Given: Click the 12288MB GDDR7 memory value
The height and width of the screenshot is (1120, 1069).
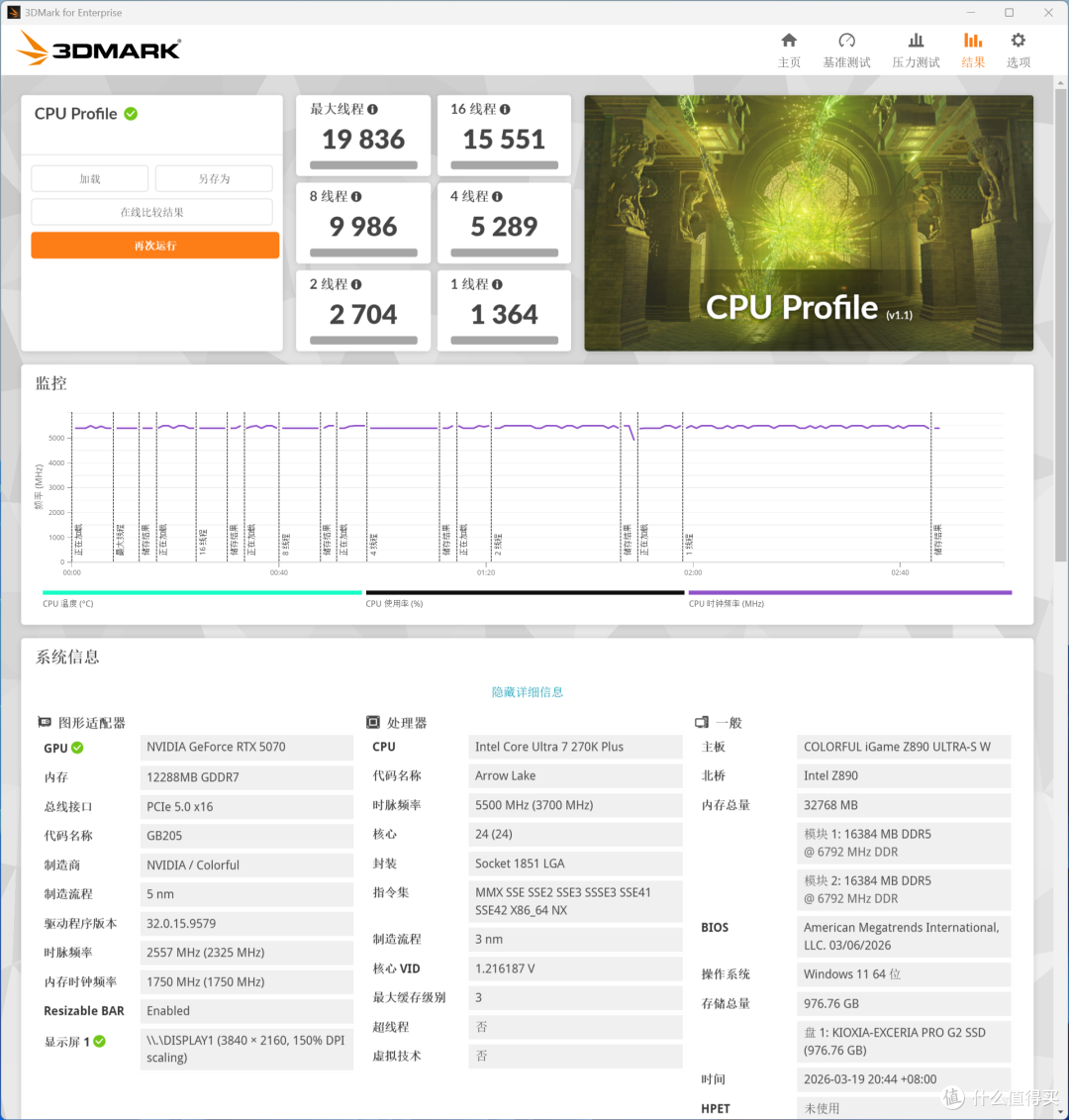Looking at the screenshot, I should pyautogui.click(x=246, y=777).
